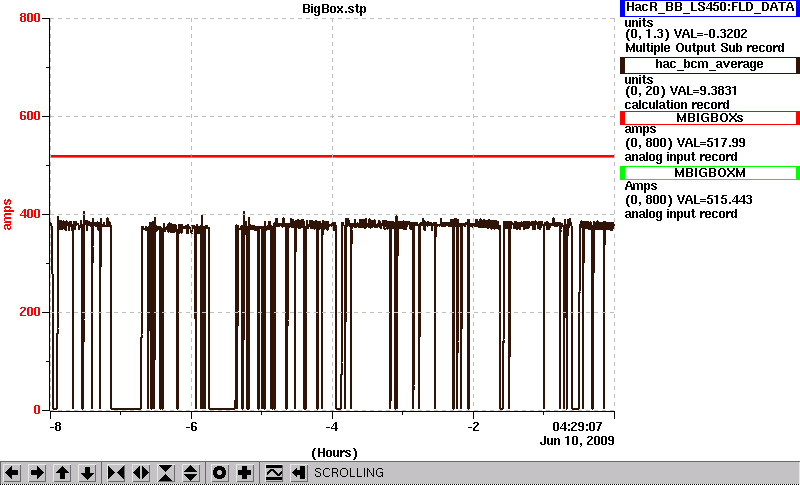
Task: Click the return-arrow scroll mode icon
Action: click(x=298, y=473)
